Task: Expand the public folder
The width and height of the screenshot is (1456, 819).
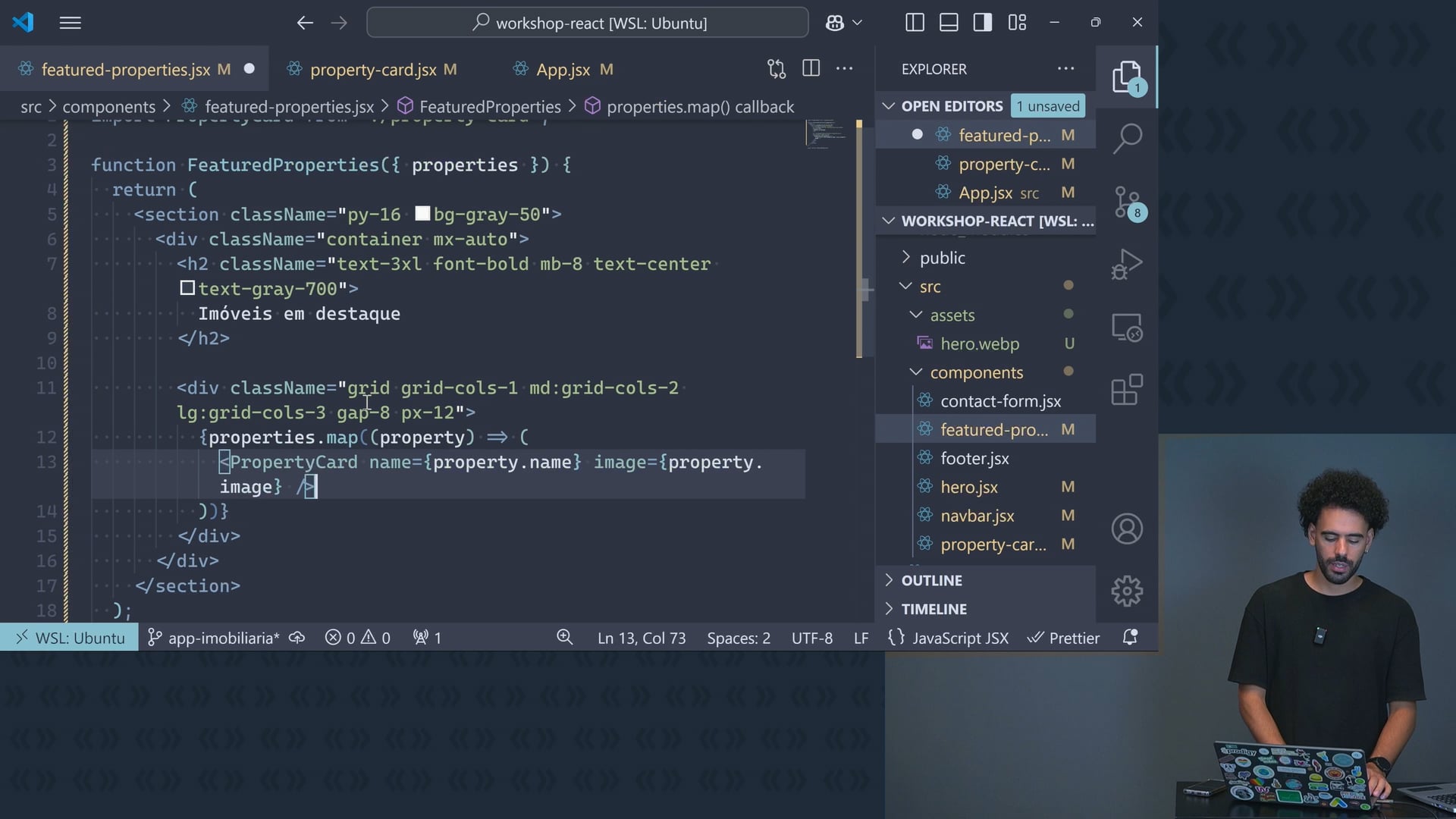Action: (942, 258)
